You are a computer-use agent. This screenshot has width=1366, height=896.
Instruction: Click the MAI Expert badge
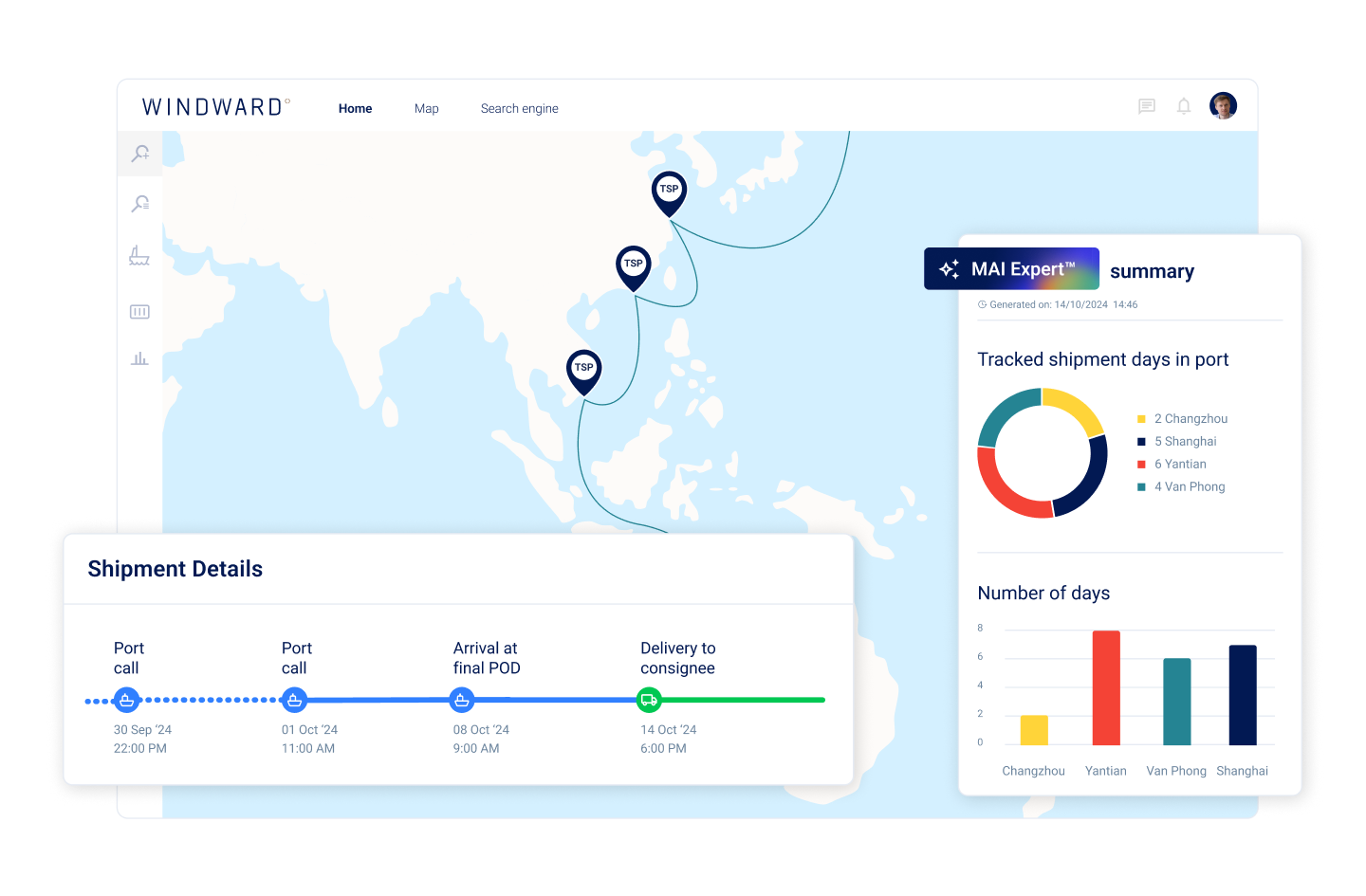[x=1011, y=269]
